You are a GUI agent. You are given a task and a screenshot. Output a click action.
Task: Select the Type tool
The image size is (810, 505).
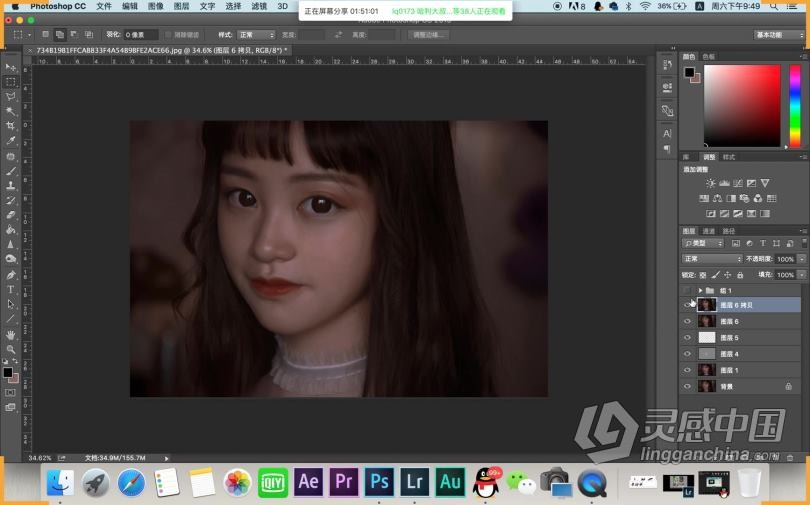pos(10,289)
